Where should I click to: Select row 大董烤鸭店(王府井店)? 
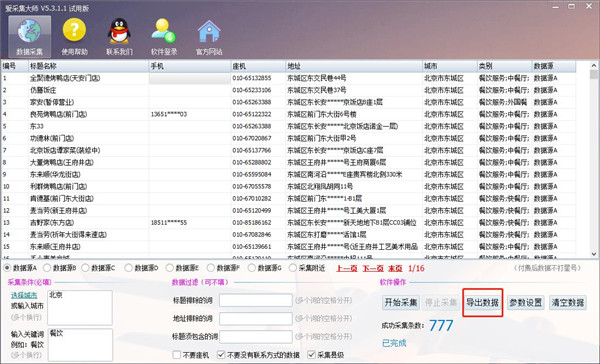coord(289,162)
